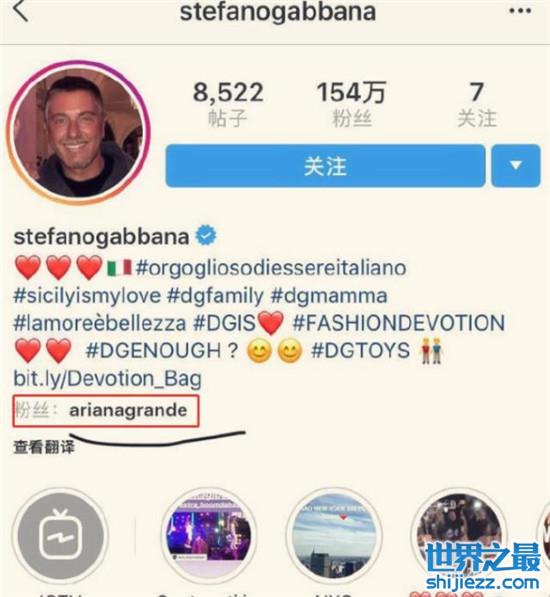Tap the #DGTOYS hashtag
This screenshot has height=597, width=550.
click(361, 350)
